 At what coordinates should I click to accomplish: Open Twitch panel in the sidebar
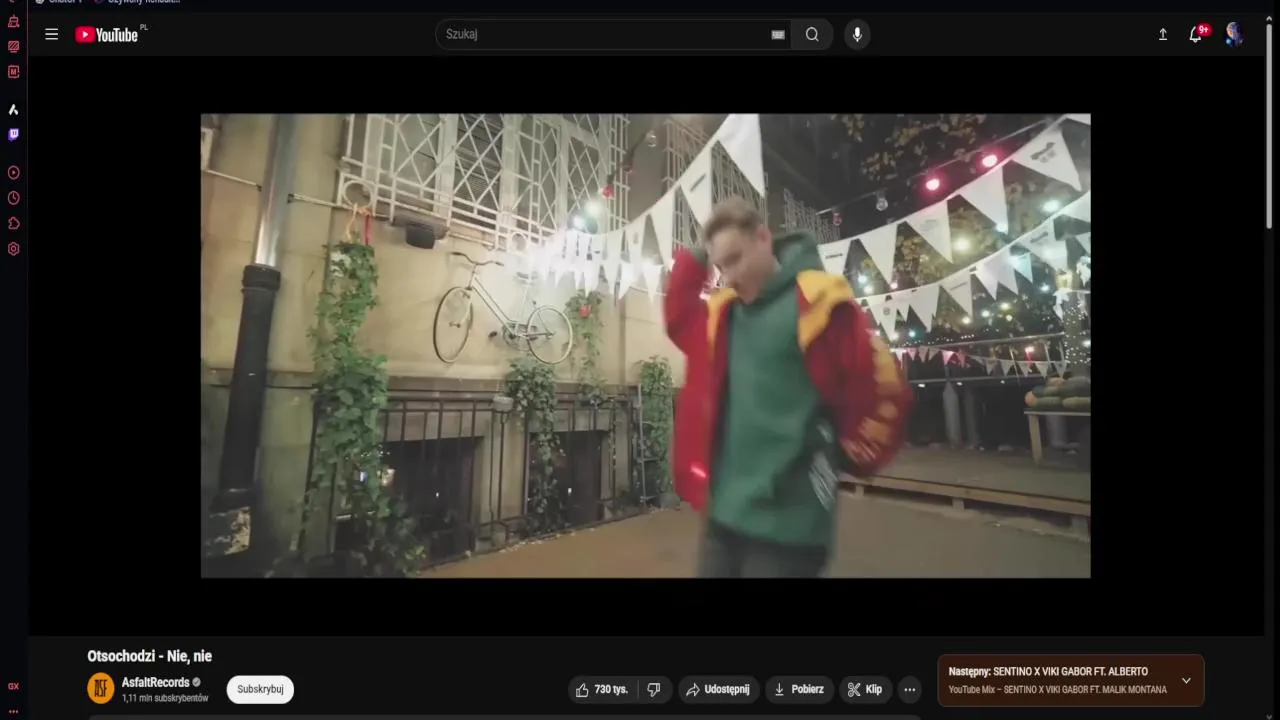13,134
